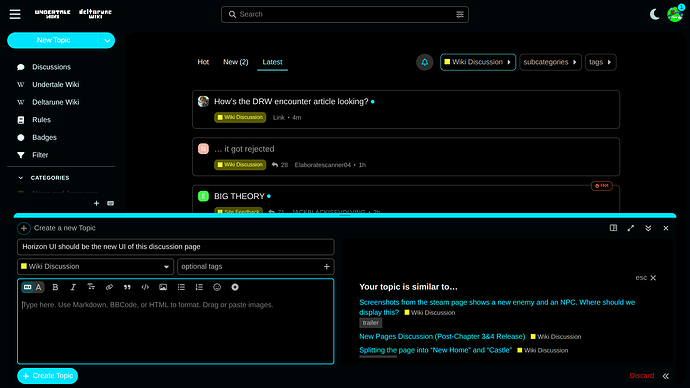Open the subcategories dropdown
This screenshot has width=690, height=388.
pos(550,62)
